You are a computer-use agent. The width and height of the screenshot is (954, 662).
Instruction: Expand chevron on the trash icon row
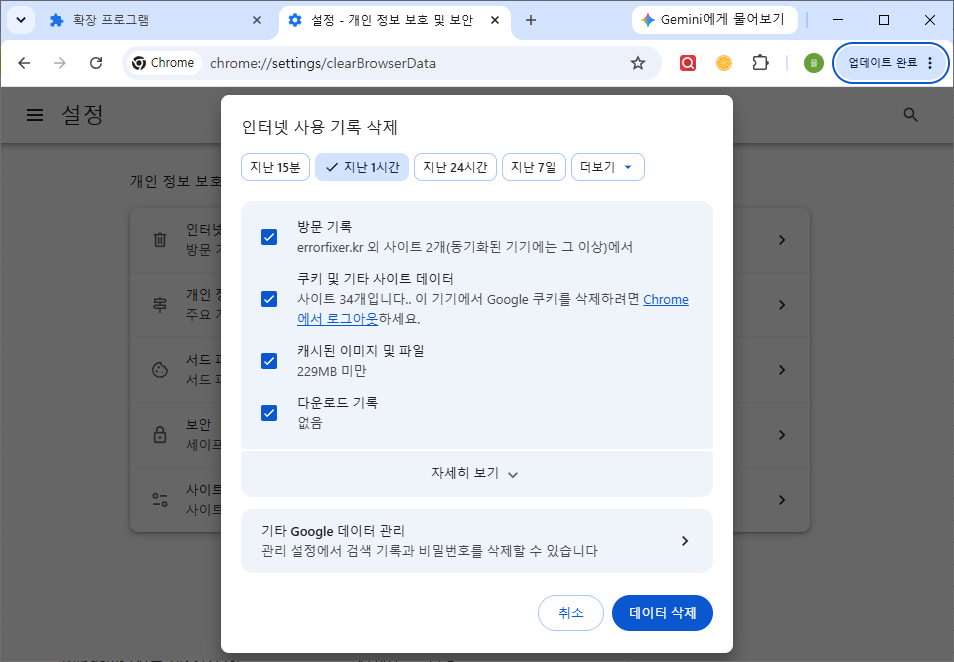782,240
